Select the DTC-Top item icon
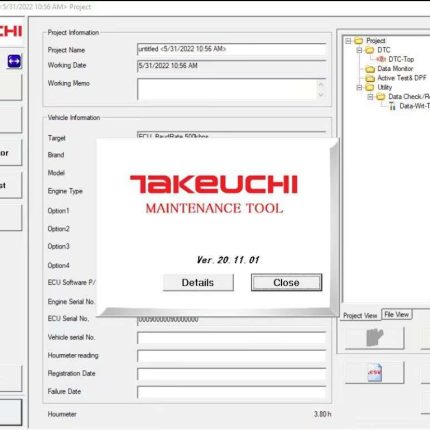This screenshot has width=430, height=430. tap(381, 59)
